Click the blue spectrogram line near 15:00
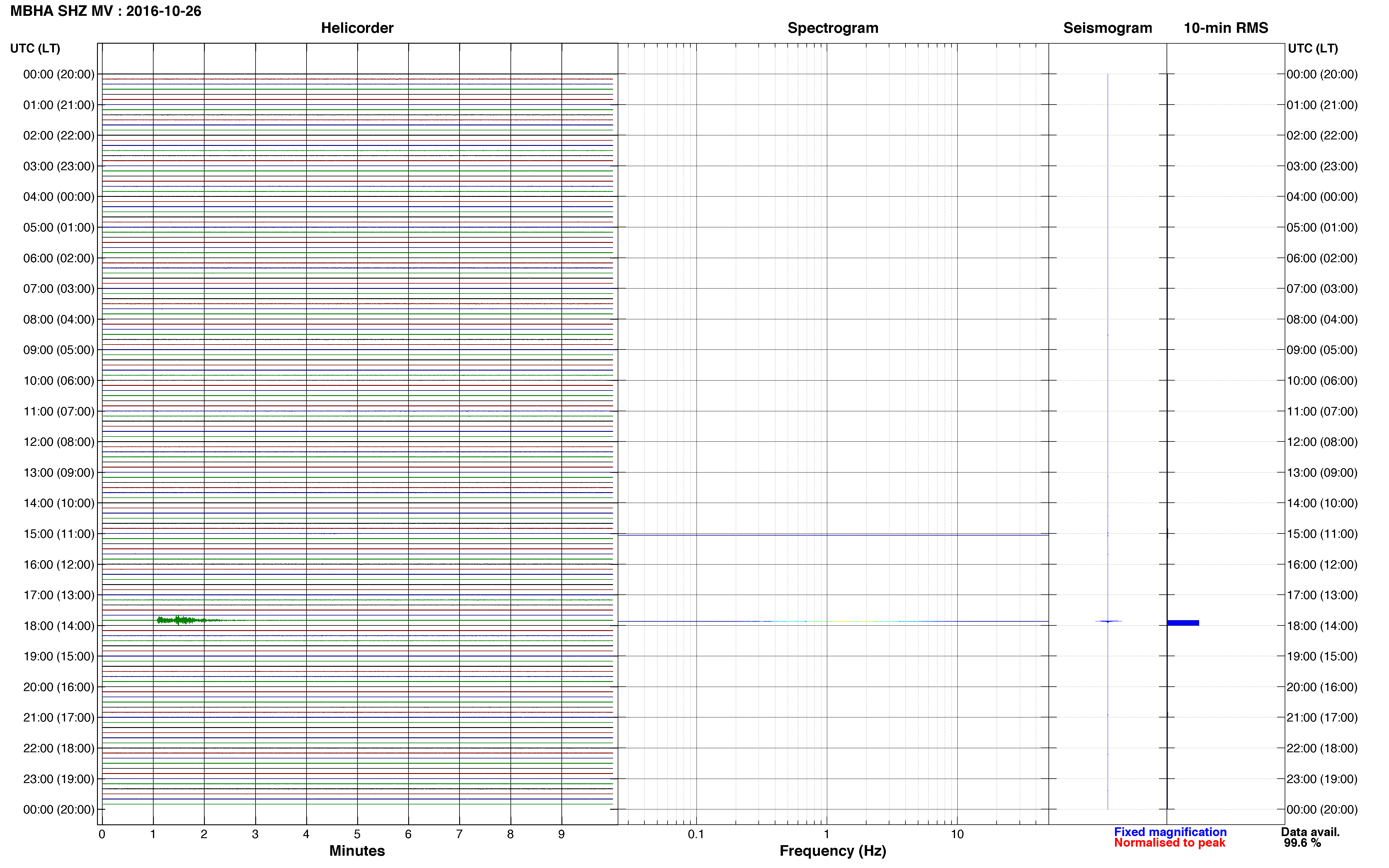1389x868 pixels. [x=833, y=535]
